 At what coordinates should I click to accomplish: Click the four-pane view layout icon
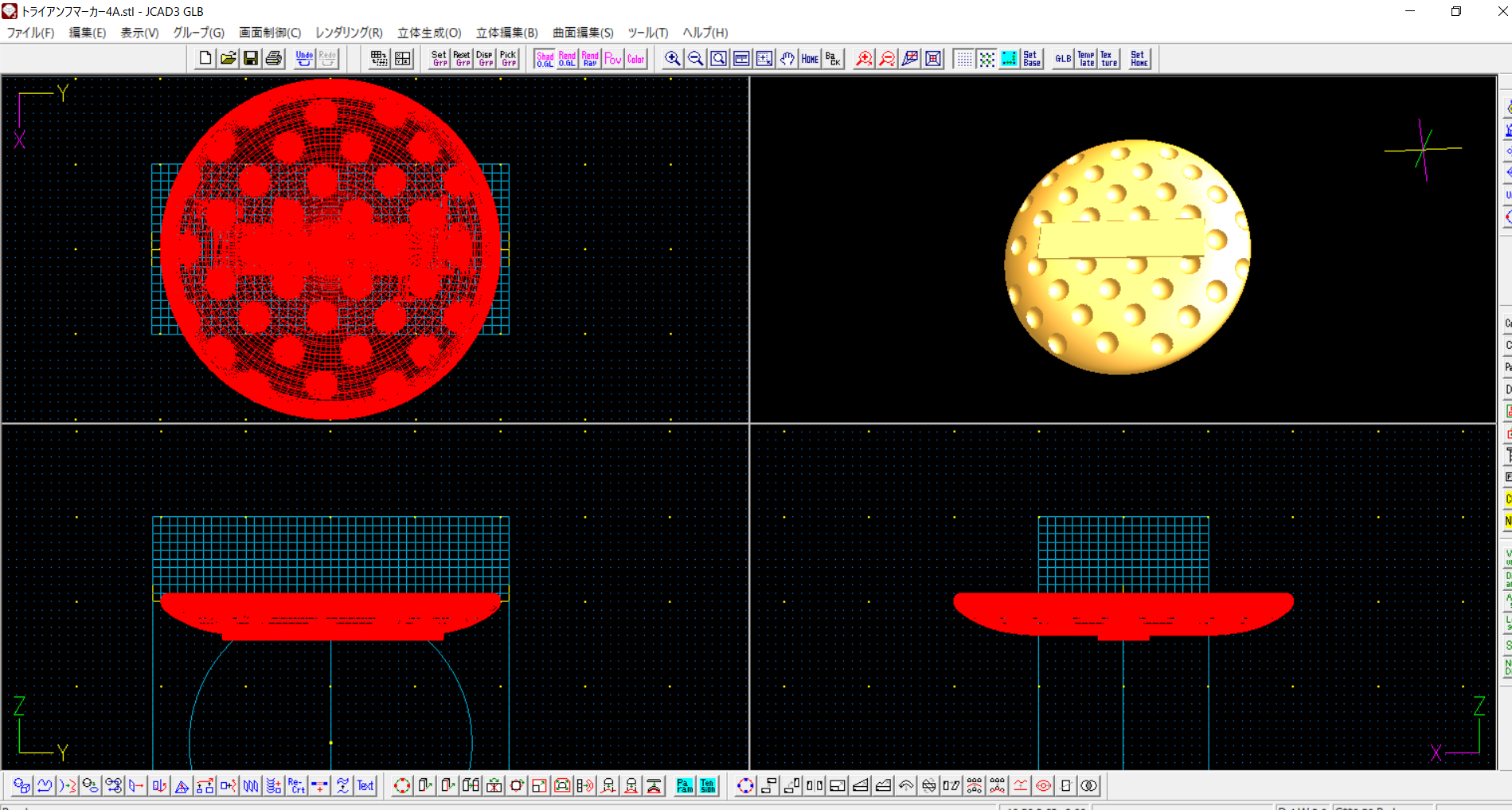point(403,58)
